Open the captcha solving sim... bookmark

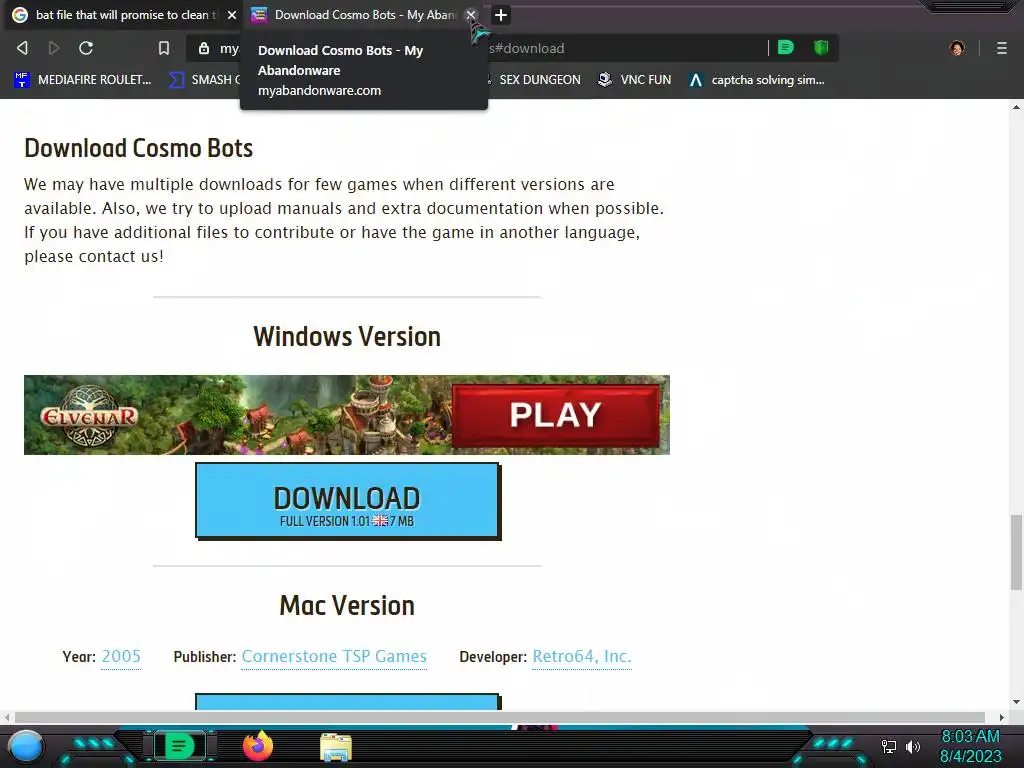coord(757,80)
